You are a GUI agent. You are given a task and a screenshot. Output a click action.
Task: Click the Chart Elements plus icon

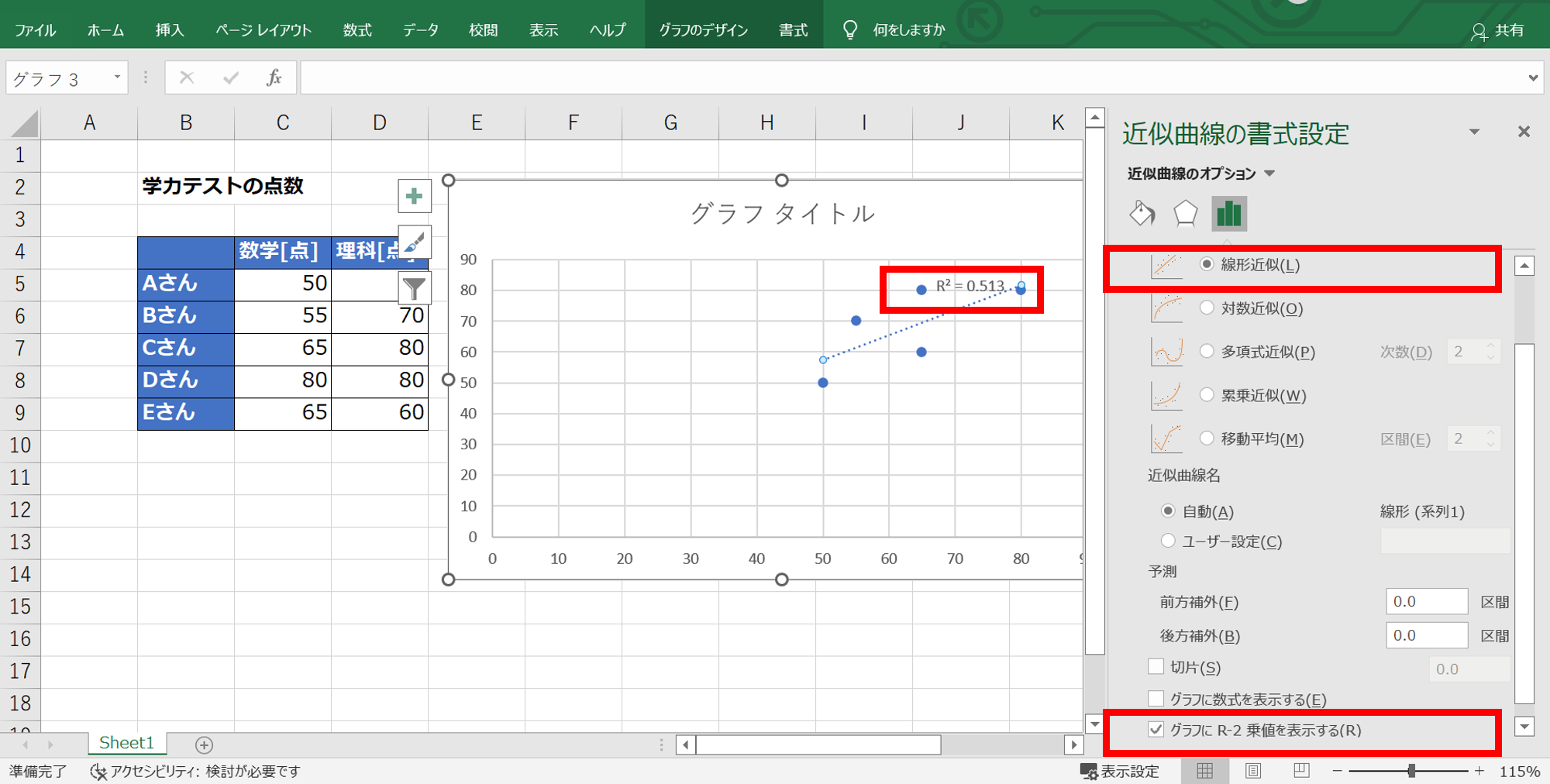click(415, 196)
